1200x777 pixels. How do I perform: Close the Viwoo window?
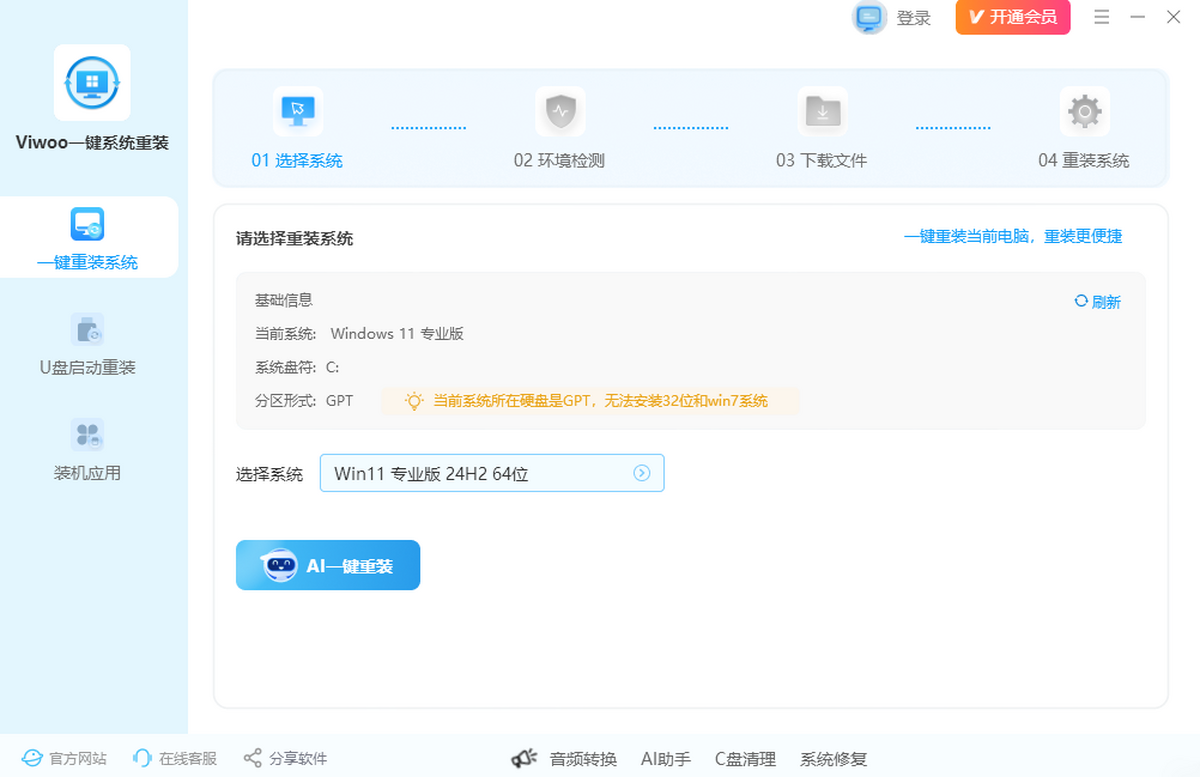tap(1174, 17)
